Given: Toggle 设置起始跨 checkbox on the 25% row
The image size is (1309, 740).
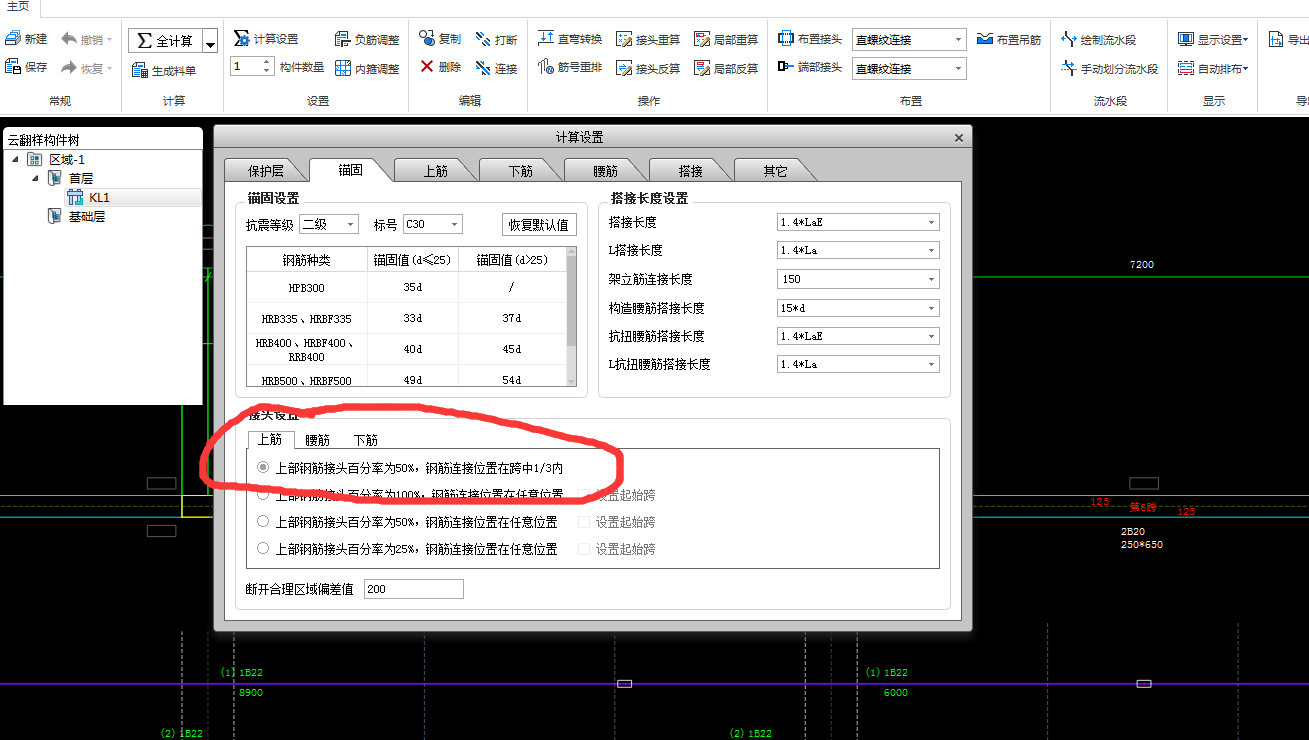Looking at the screenshot, I should 584,548.
